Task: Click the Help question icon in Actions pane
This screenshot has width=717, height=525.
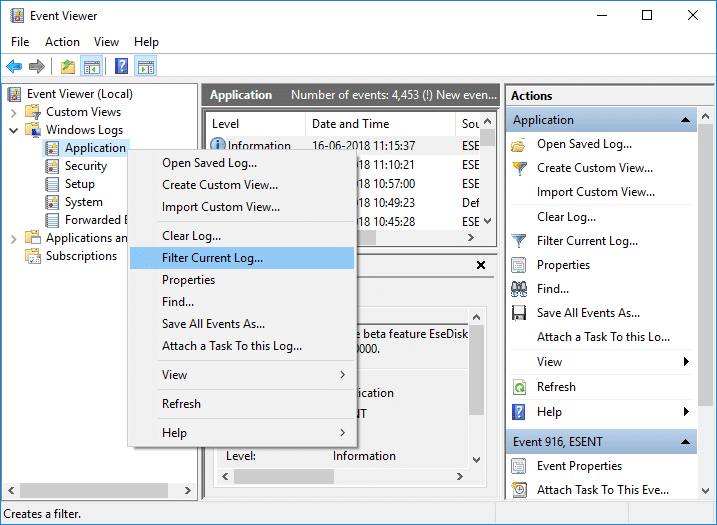Action: point(519,412)
